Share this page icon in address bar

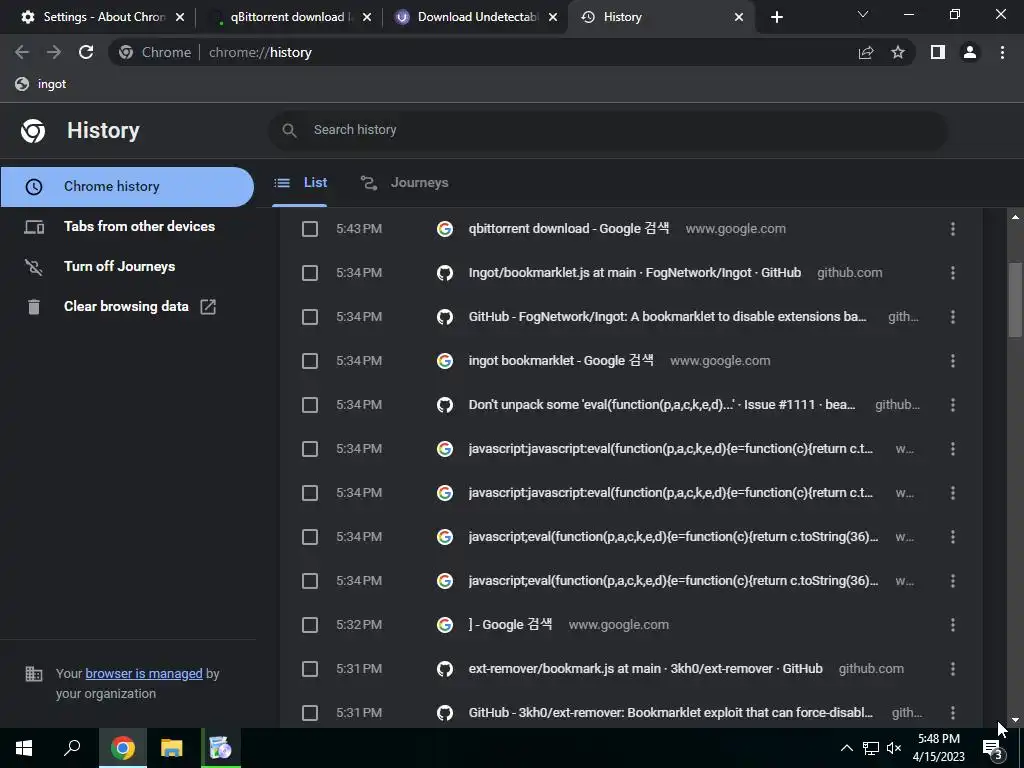tap(866, 52)
